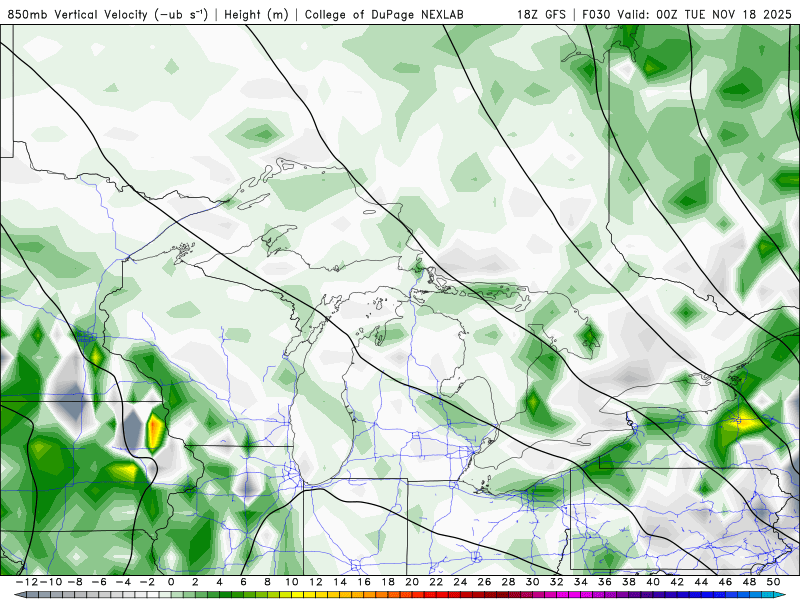The image size is (800, 600).
Task: Click the '16' color scale label
Action: click(x=364, y=582)
